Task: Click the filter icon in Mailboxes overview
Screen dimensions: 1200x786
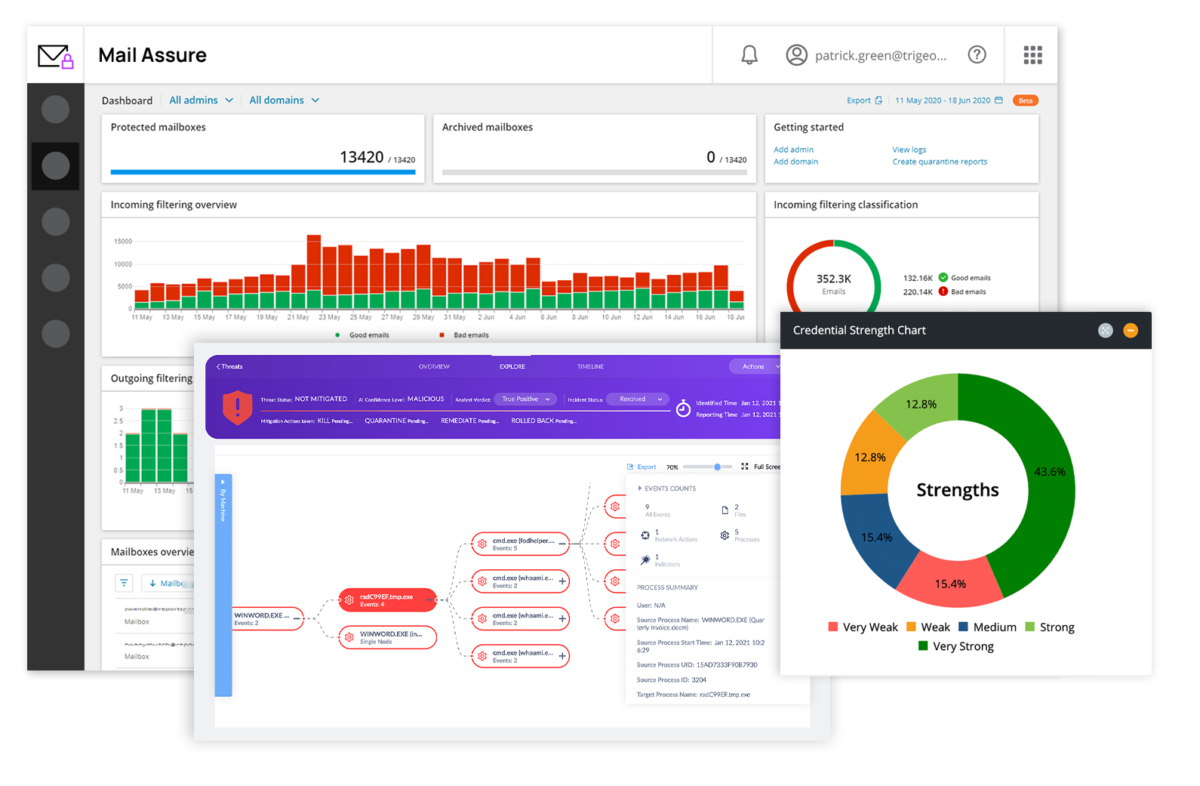Action: [122, 583]
